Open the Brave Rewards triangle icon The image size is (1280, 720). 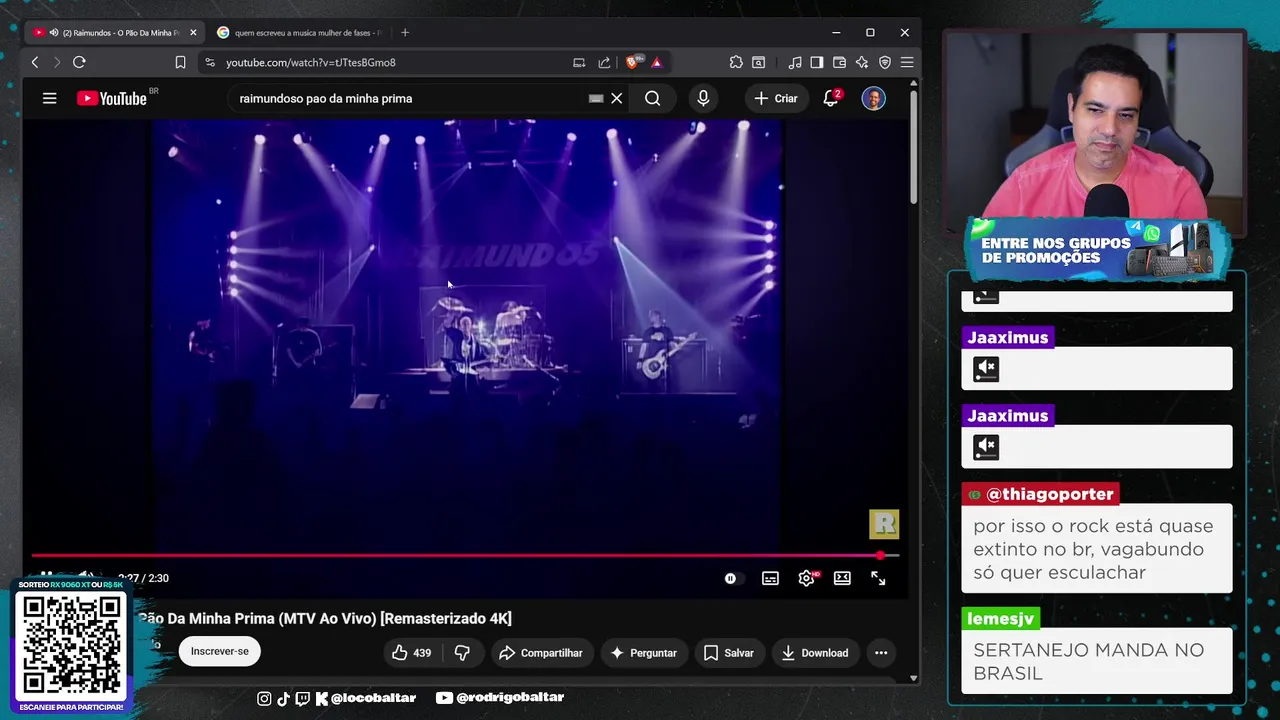[x=656, y=62]
